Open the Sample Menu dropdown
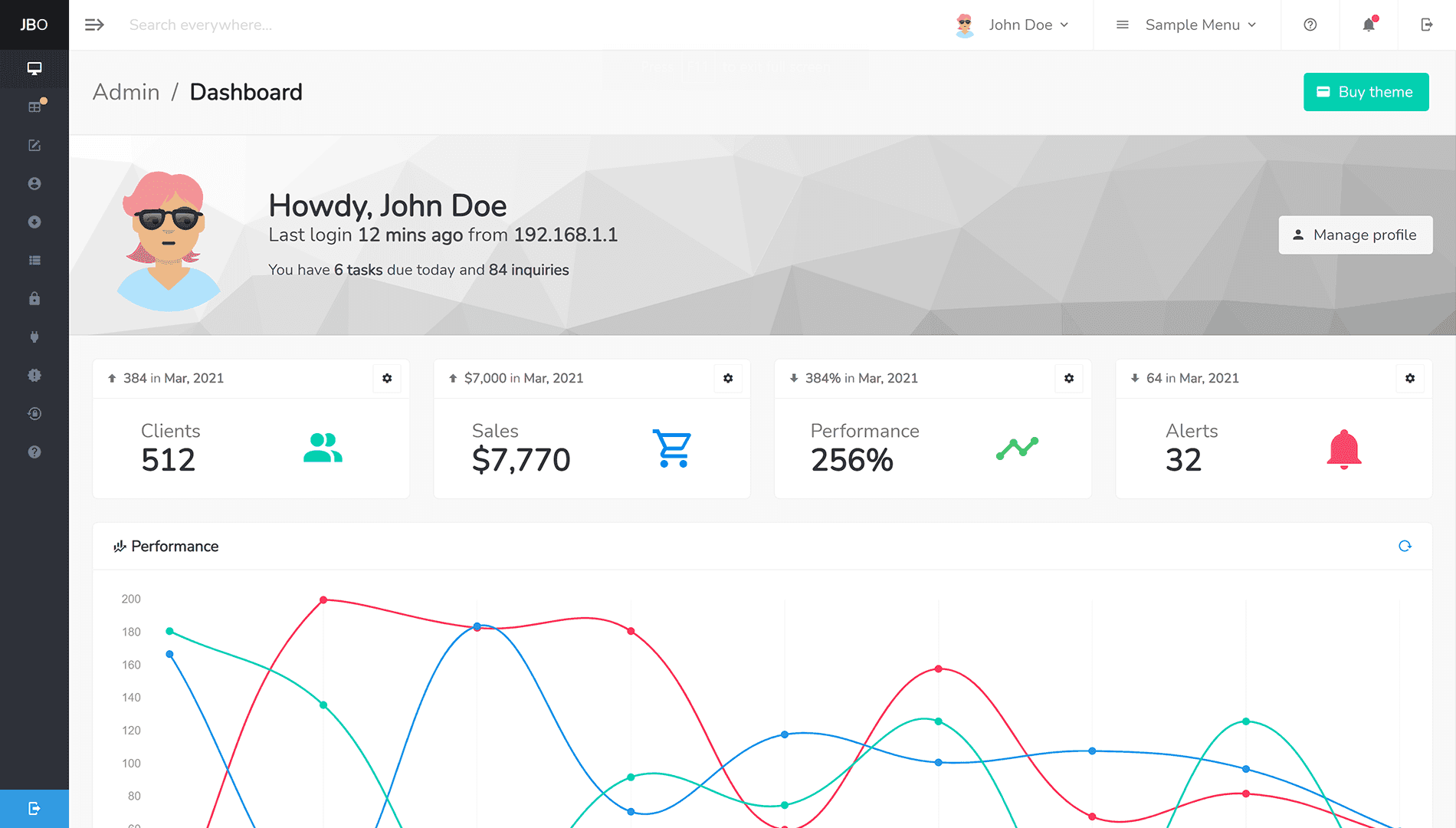 click(1192, 25)
